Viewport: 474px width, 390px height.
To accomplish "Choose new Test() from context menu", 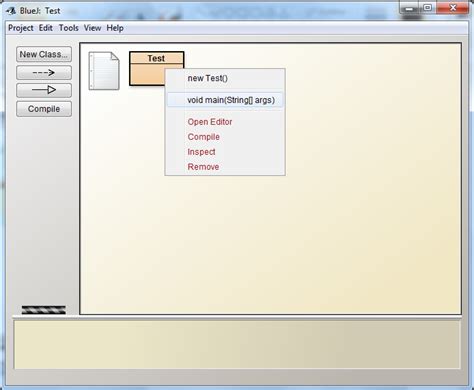I will [x=225, y=78].
